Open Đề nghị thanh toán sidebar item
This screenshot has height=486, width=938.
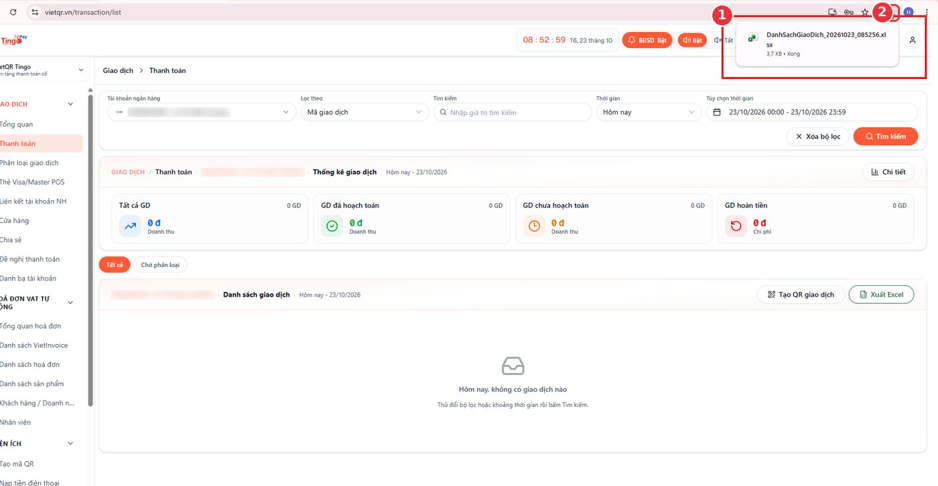pos(30,259)
